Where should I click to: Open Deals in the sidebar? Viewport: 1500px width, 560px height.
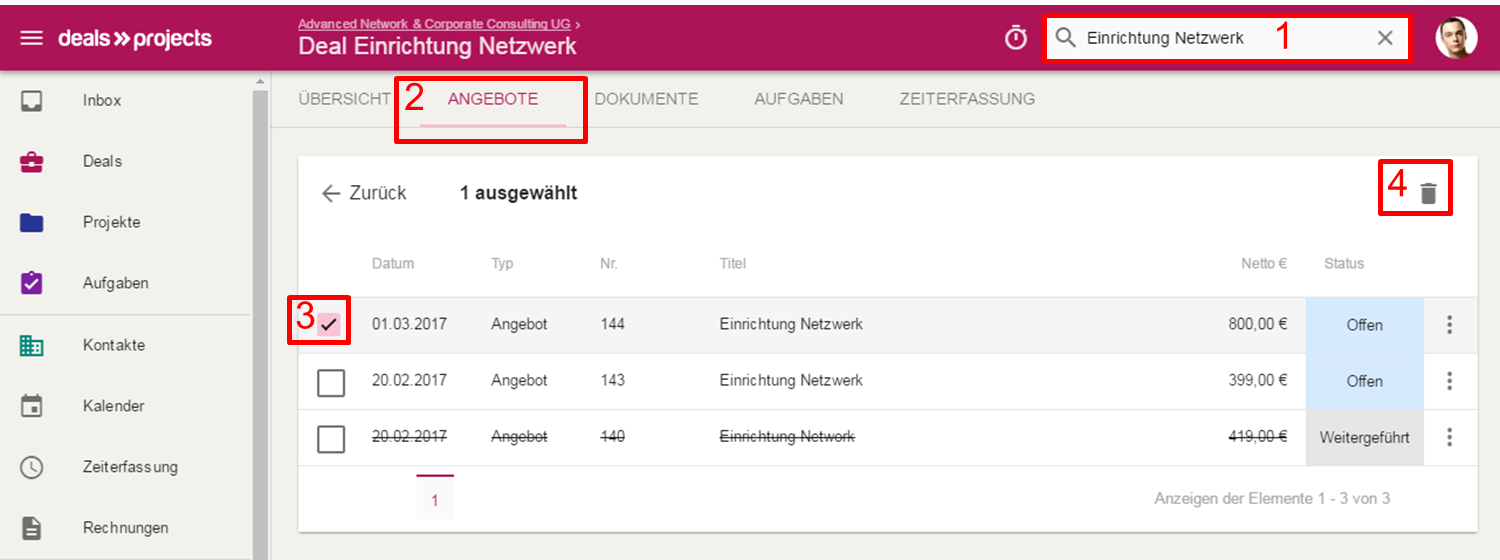(x=102, y=161)
